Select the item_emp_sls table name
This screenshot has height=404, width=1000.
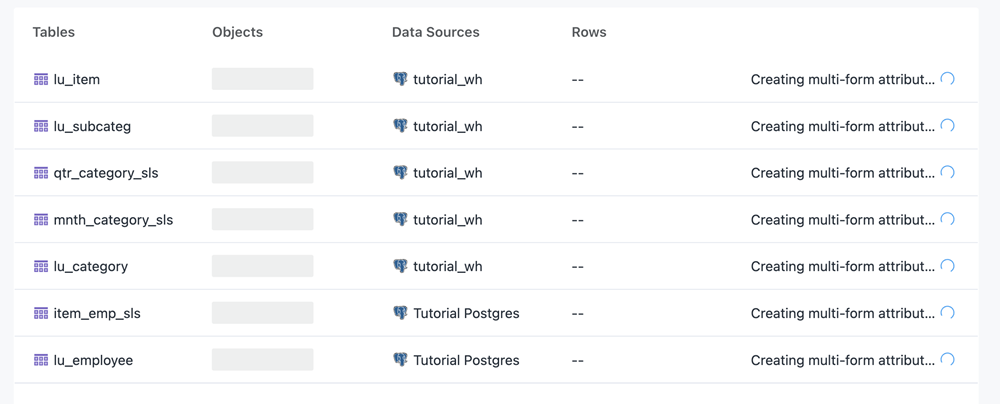click(x=97, y=313)
